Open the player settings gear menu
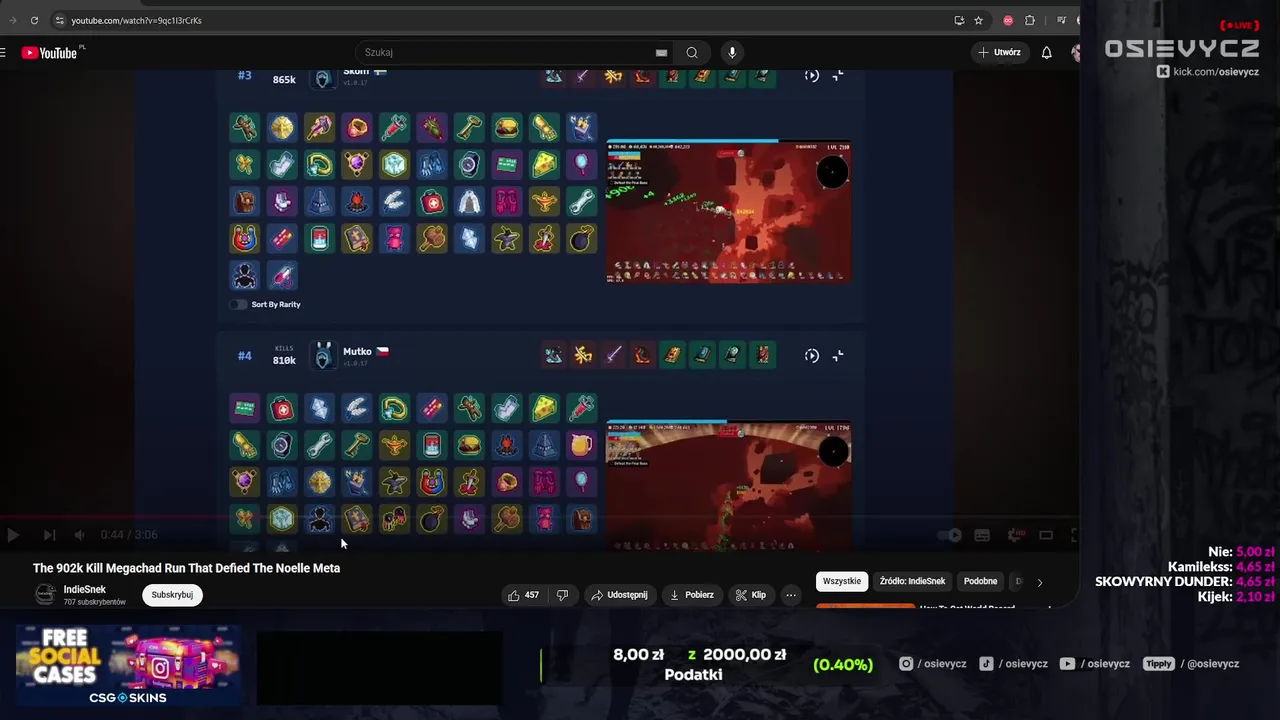Image resolution: width=1280 pixels, height=720 pixels. click(1016, 535)
